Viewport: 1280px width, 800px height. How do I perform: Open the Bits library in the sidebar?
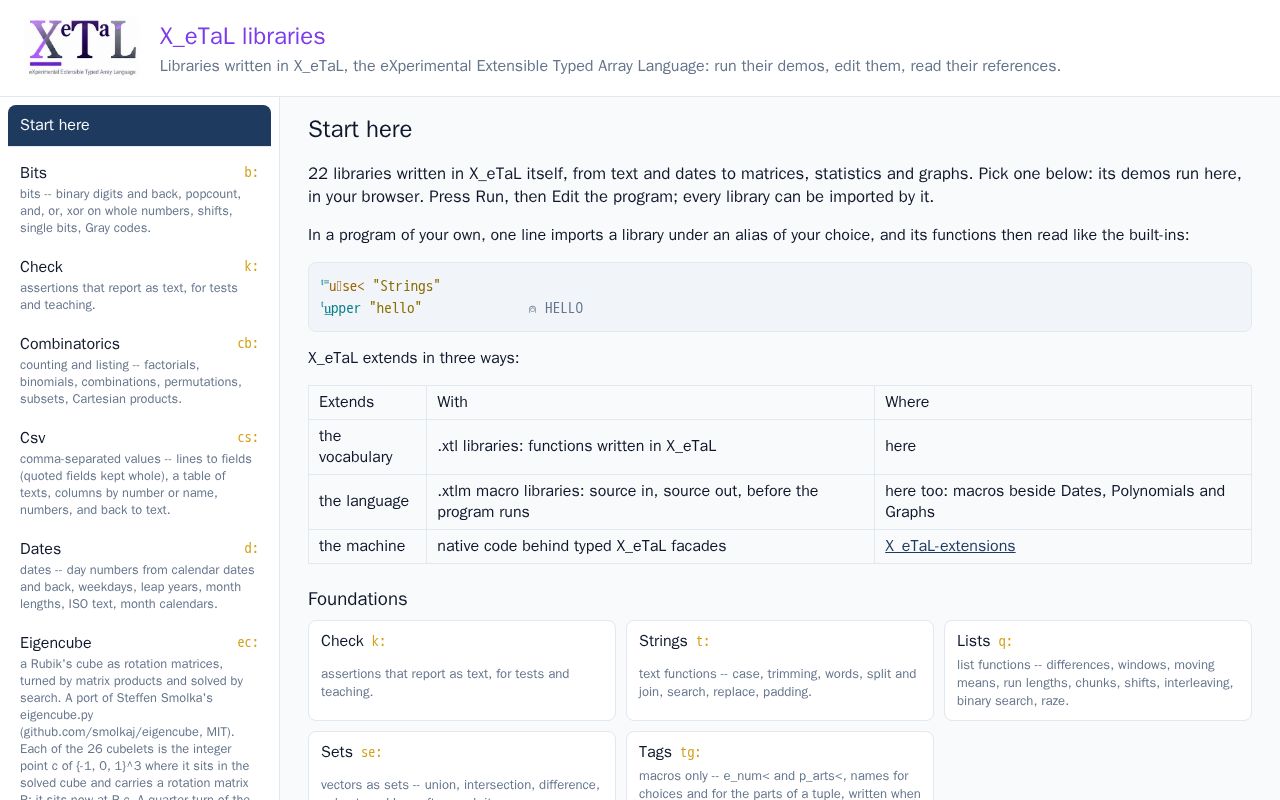click(x=139, y=199)
